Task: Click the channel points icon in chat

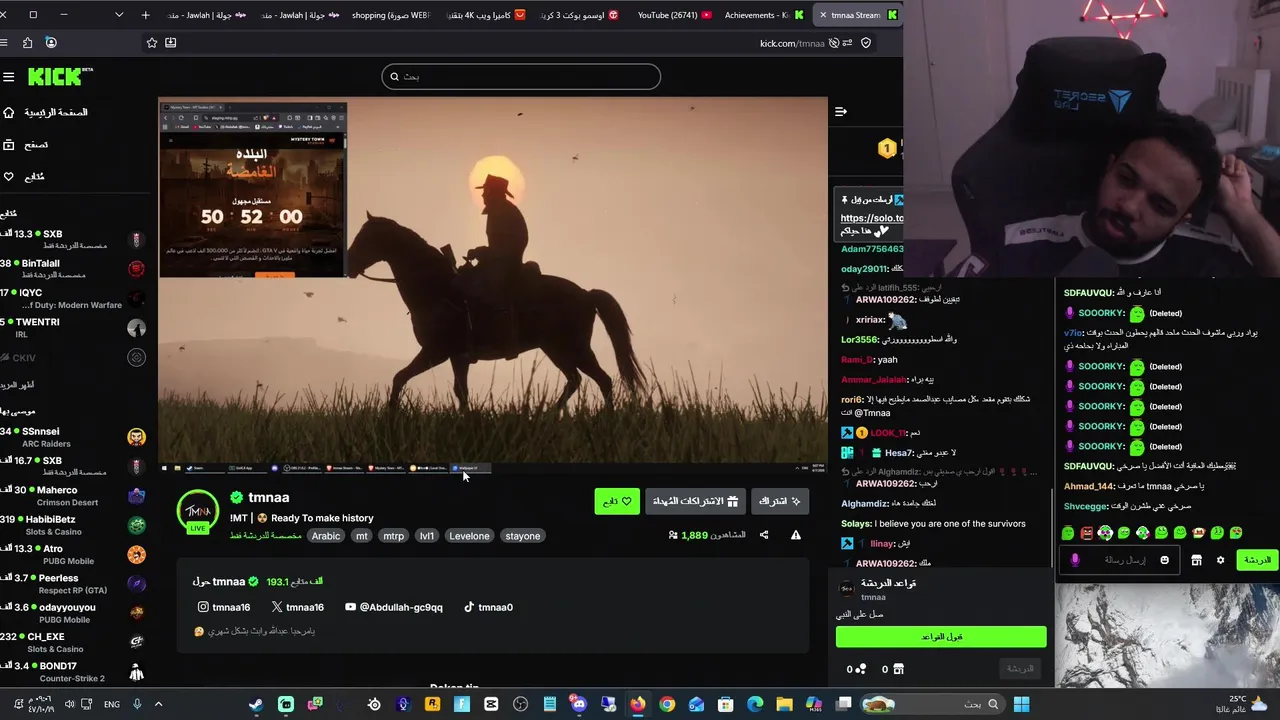Action: click(x=861, y=669)
